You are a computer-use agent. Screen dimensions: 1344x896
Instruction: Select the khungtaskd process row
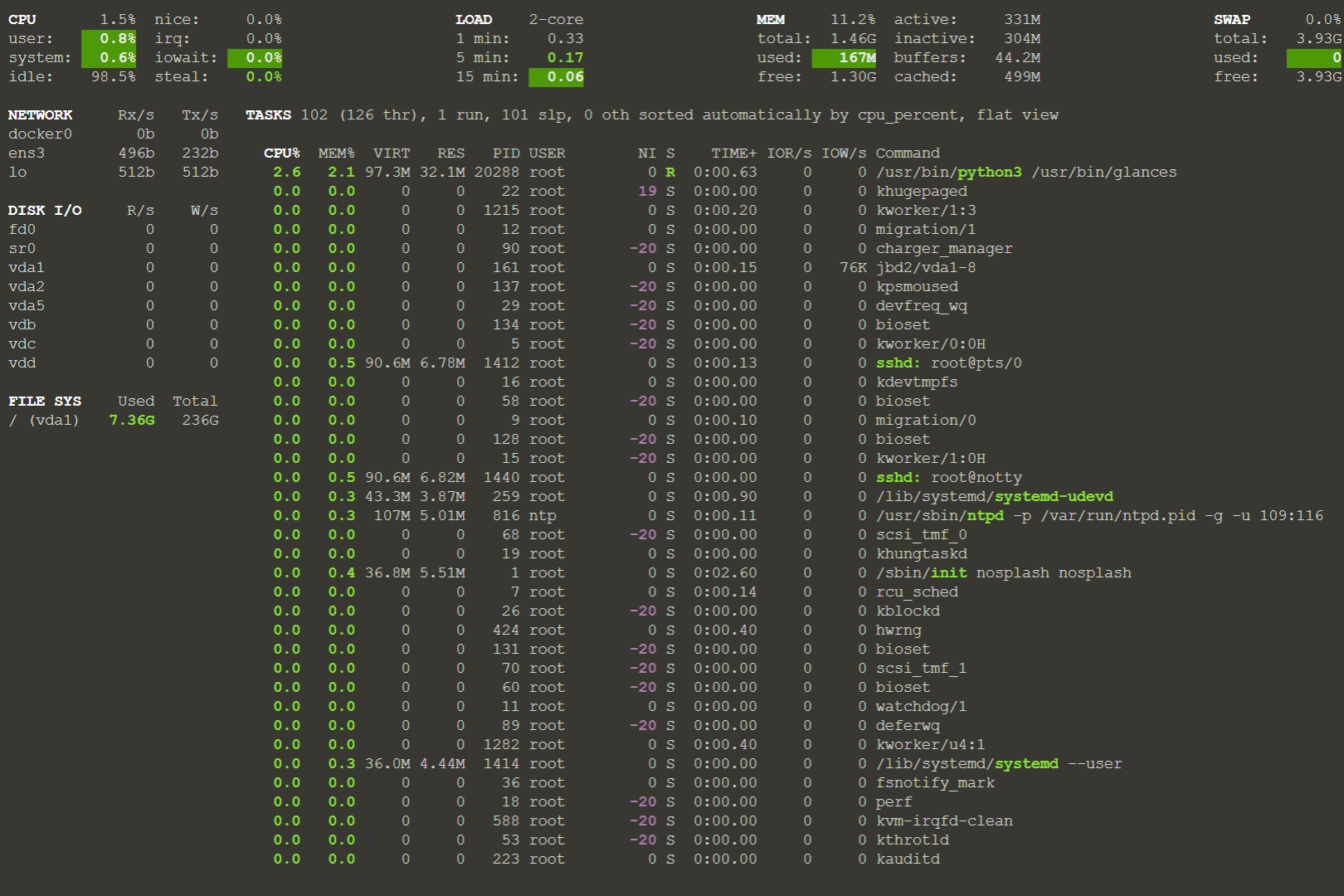click(621, 553)
